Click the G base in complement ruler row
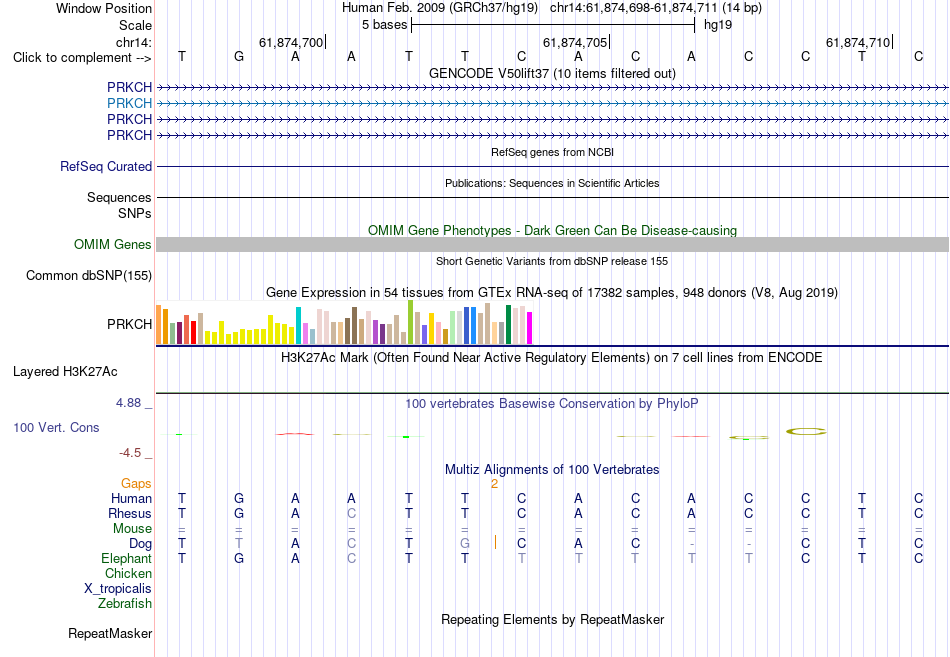Screen dimensions: 950x657 coord(239,56)
